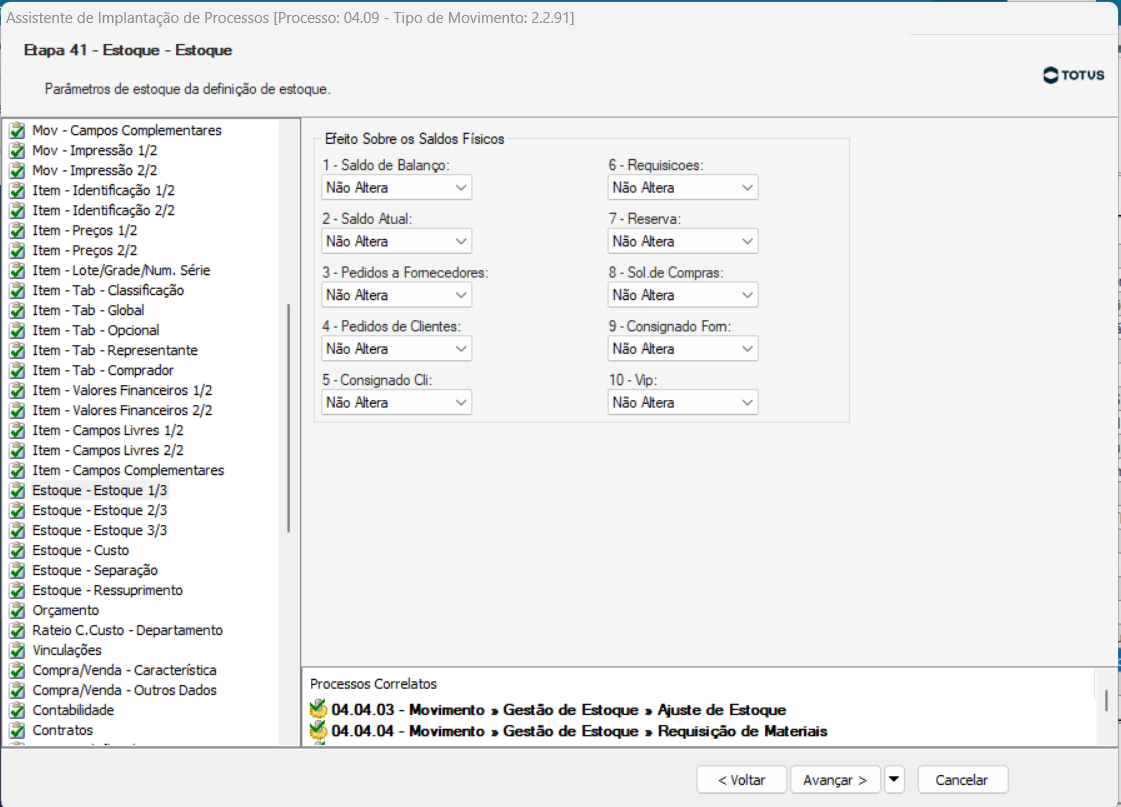Click checkmark icon beside Estoque - Separação
This screenshot has width=1121, height=807.
[x=17, y=571]
